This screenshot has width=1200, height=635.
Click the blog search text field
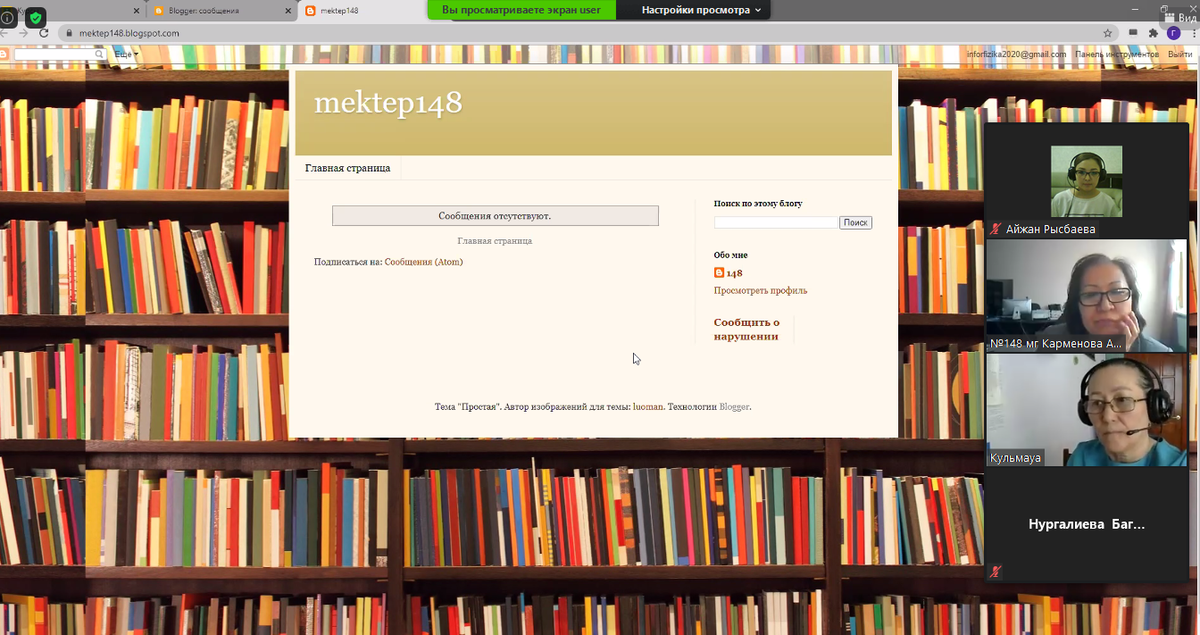pos(775,223)
